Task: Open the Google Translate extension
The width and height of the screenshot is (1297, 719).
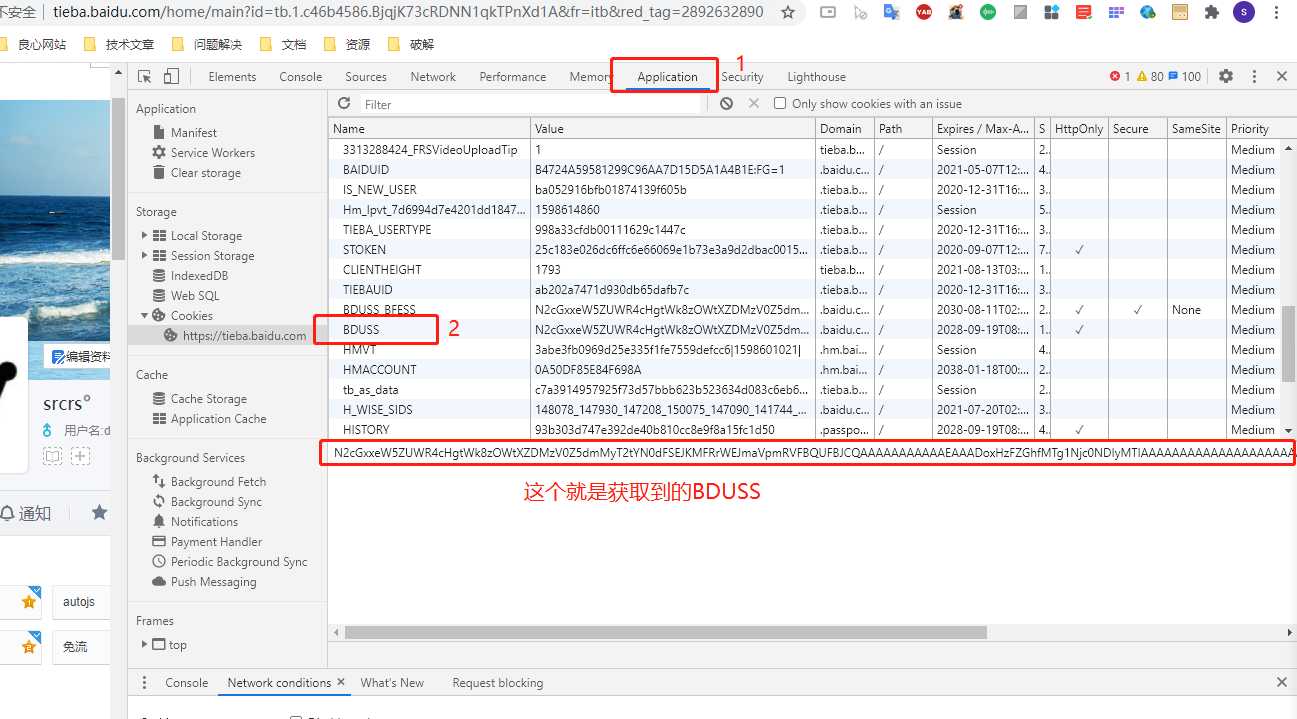Action: coord(891,13)
